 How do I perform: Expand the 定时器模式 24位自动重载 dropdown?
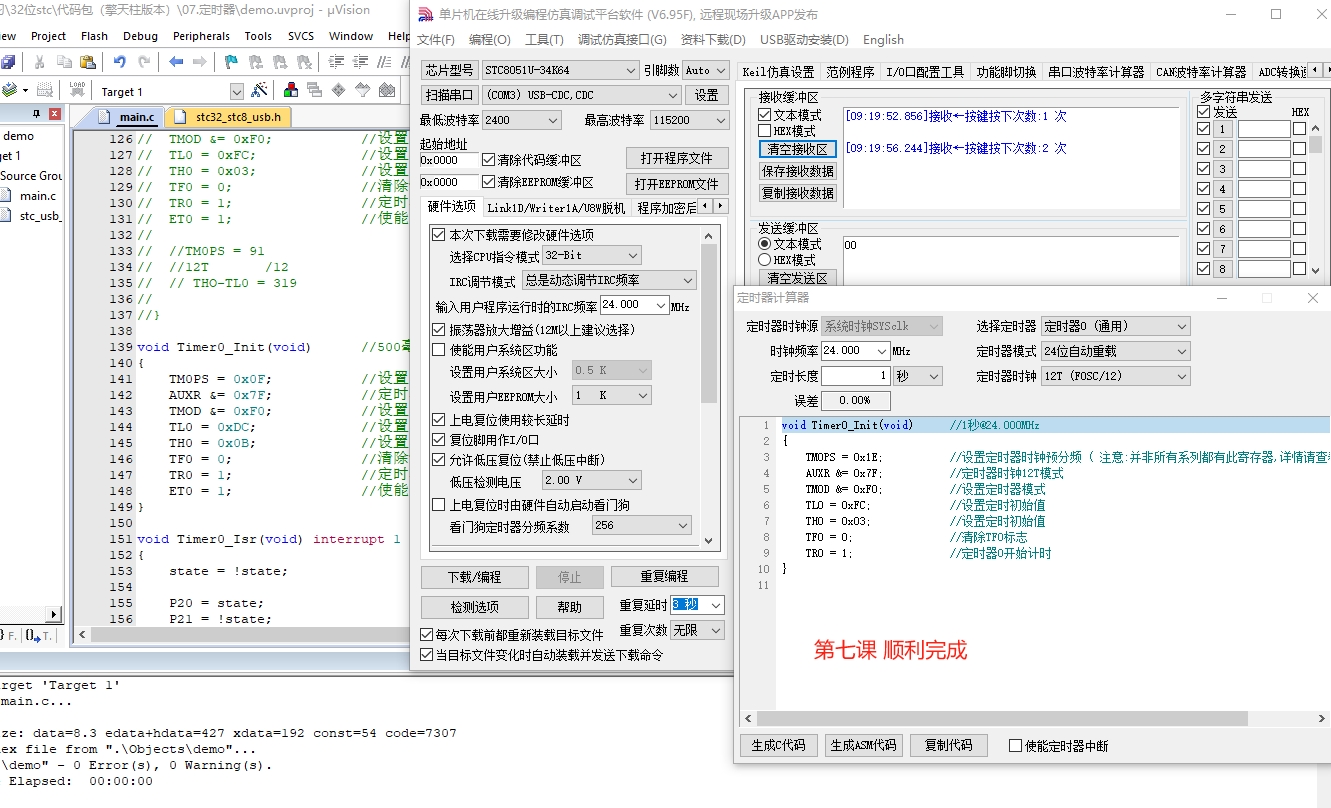tap(1116, 351)
